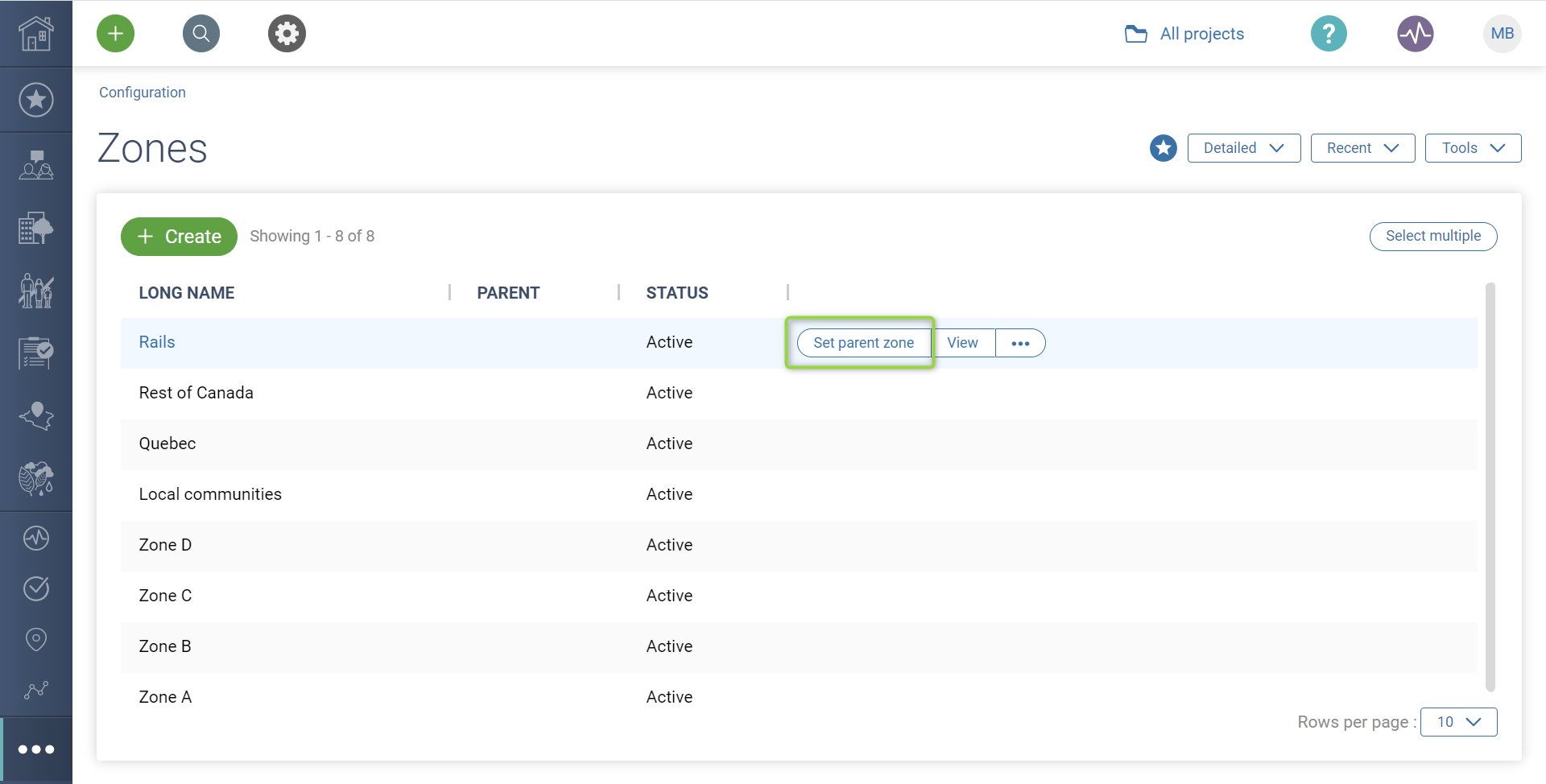Click Set parent zone for Rails
1546x784 pixels.
863,343
